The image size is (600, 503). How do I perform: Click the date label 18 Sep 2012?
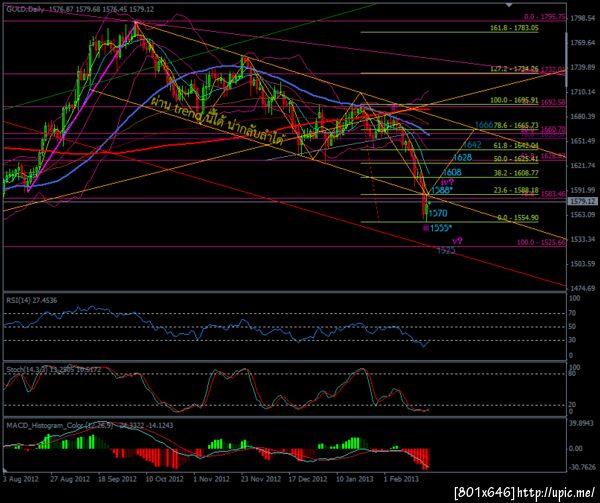[117, 479]
